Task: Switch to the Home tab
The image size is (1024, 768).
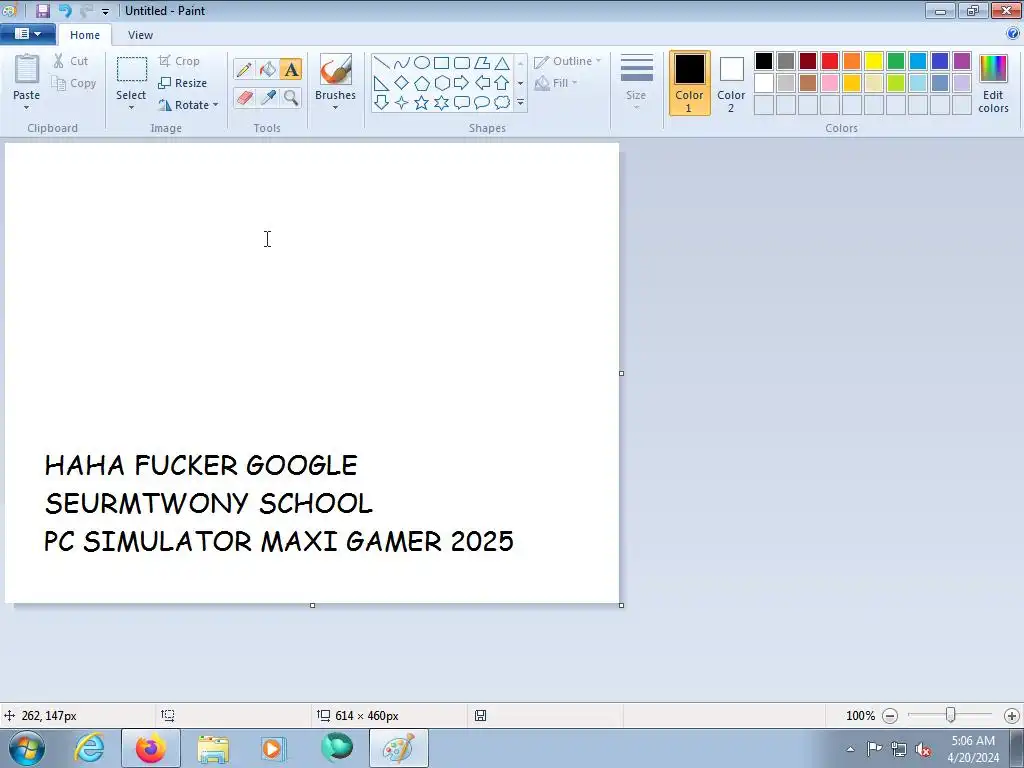Action: click(85, 35)
